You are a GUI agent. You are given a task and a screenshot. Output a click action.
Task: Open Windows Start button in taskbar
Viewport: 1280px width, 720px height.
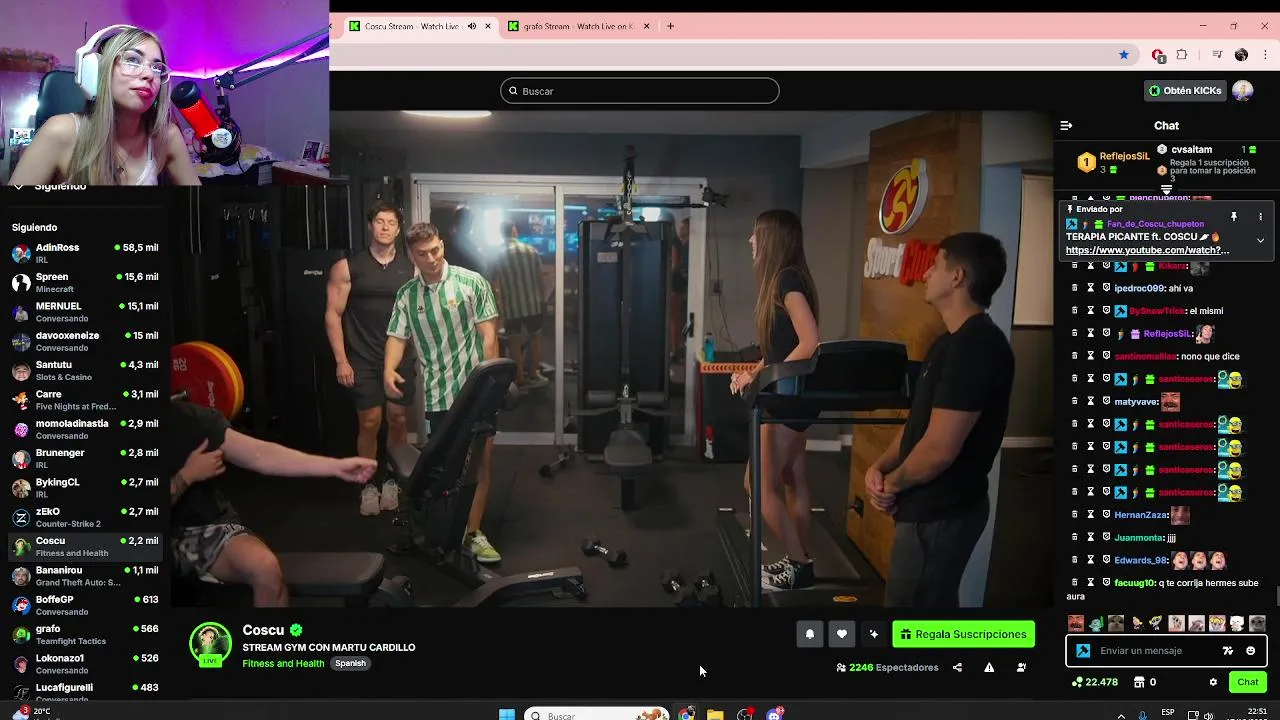tap(507, 715)
